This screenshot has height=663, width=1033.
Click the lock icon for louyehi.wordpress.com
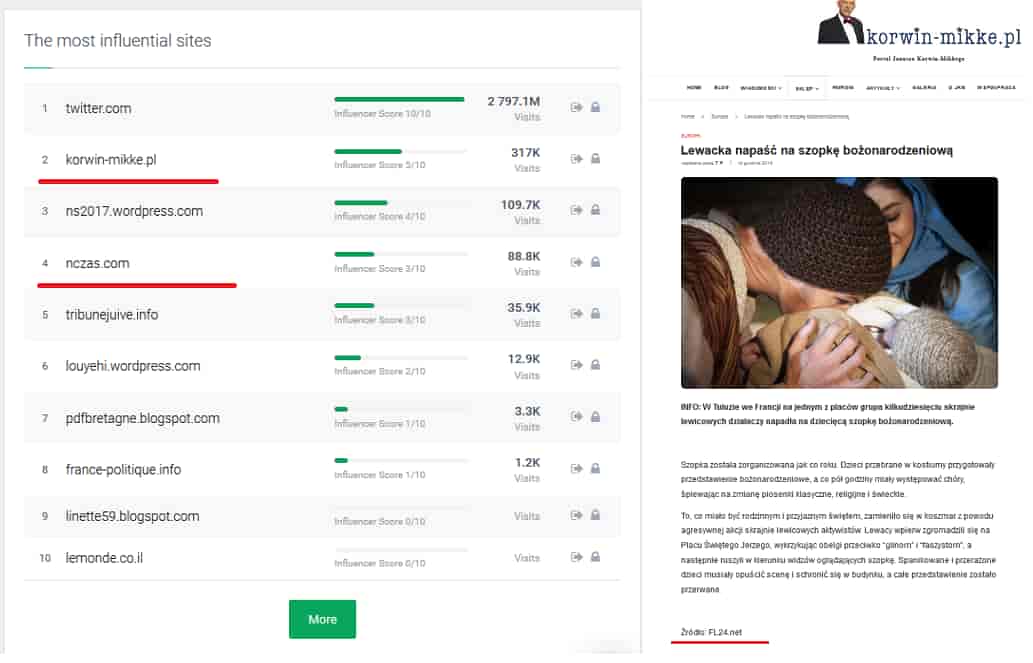(595, 364)
